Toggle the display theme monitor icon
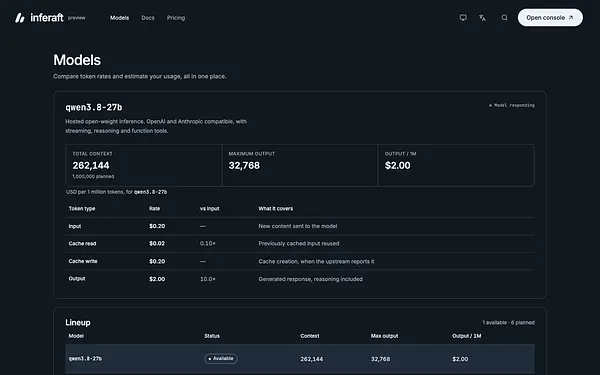Viewport: 600px width, 375px height. point(463,18)
